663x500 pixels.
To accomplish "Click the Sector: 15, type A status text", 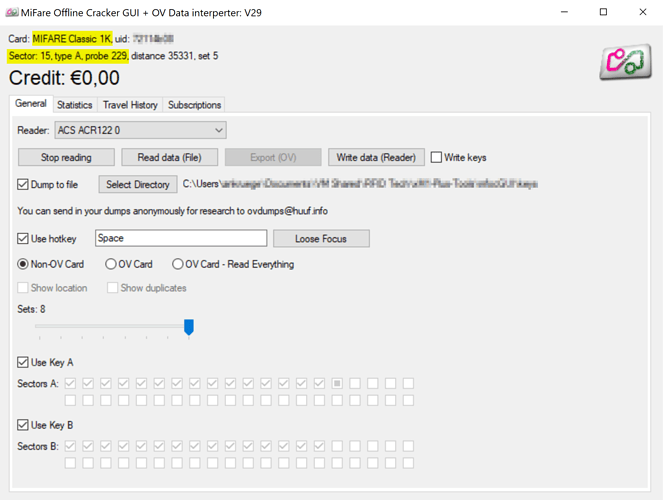I will tap(68, 56).
